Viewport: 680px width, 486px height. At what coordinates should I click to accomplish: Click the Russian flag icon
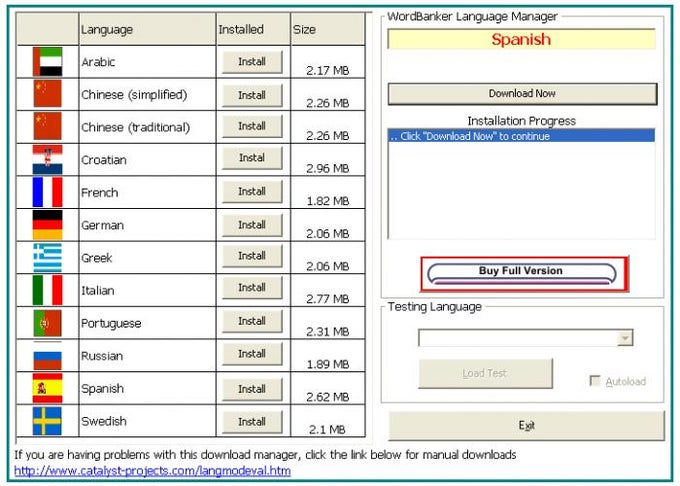coord(48,356)
